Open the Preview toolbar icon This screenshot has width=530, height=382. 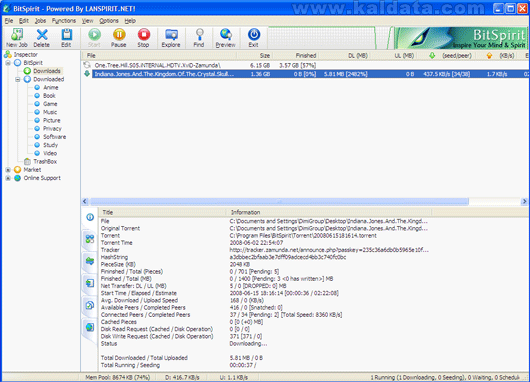(225, 38)
